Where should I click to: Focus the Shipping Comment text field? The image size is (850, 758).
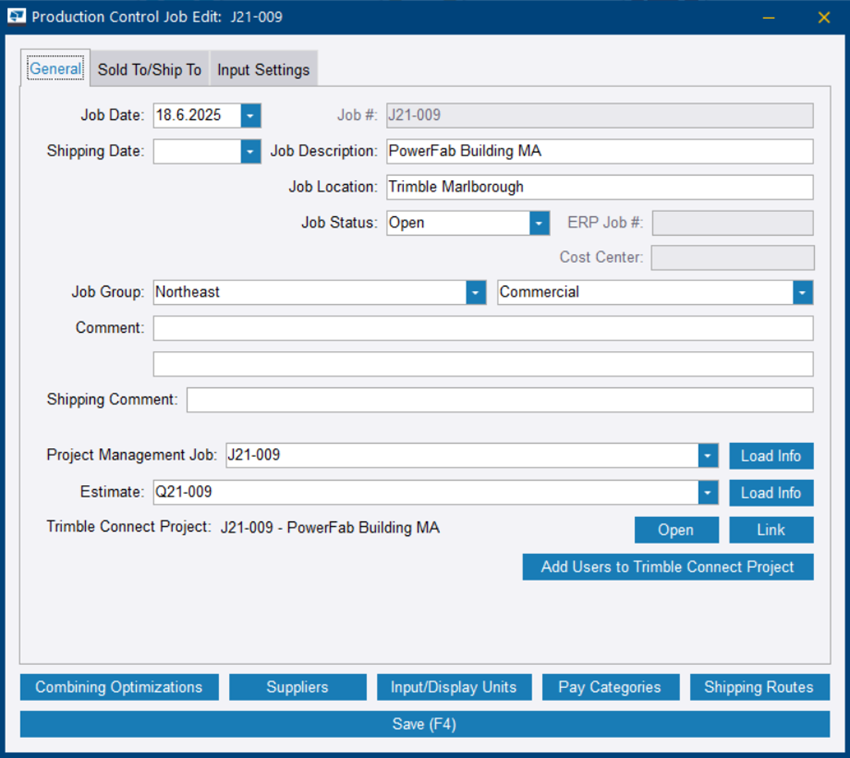tap(499, 400)
